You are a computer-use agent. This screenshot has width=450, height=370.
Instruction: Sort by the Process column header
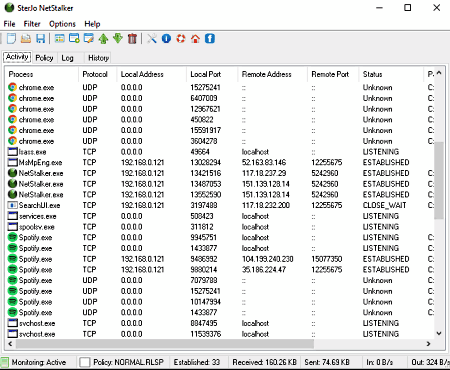(x=42, y=74)
